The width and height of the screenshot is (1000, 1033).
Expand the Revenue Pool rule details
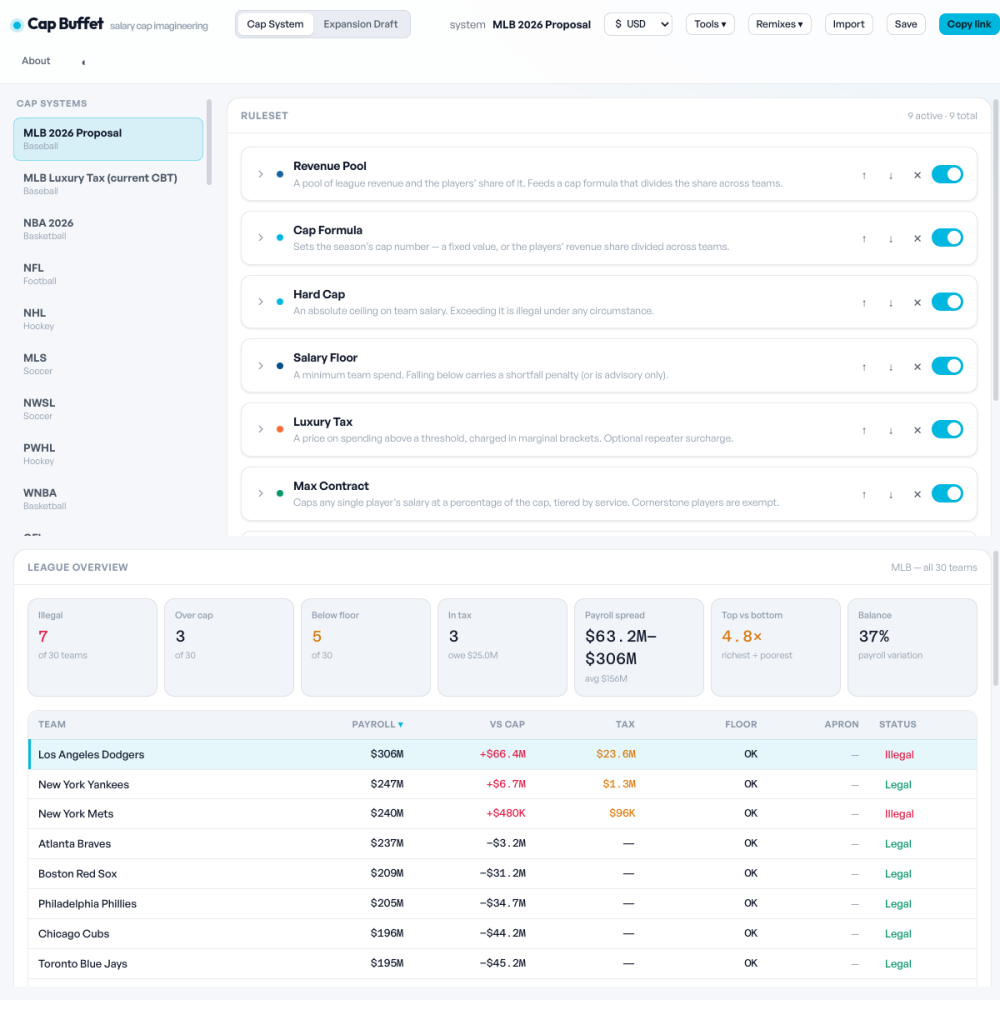[x=261, y=175]
